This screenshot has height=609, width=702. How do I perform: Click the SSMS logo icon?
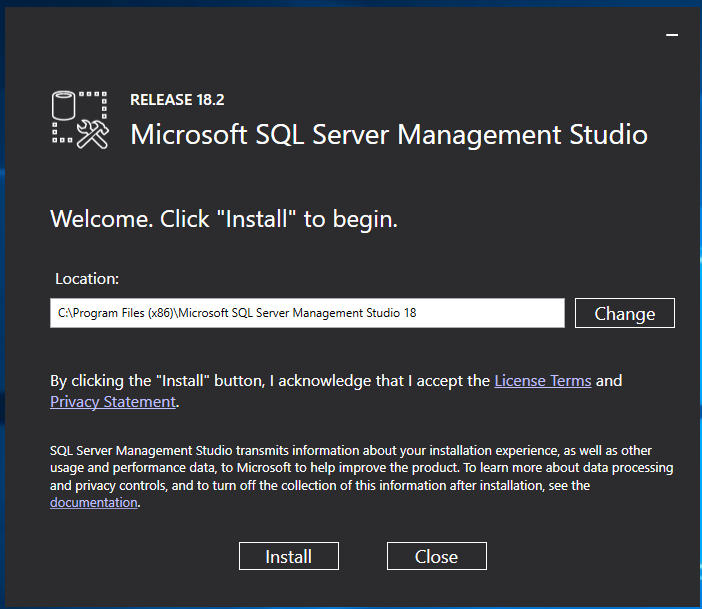(79, 121)
